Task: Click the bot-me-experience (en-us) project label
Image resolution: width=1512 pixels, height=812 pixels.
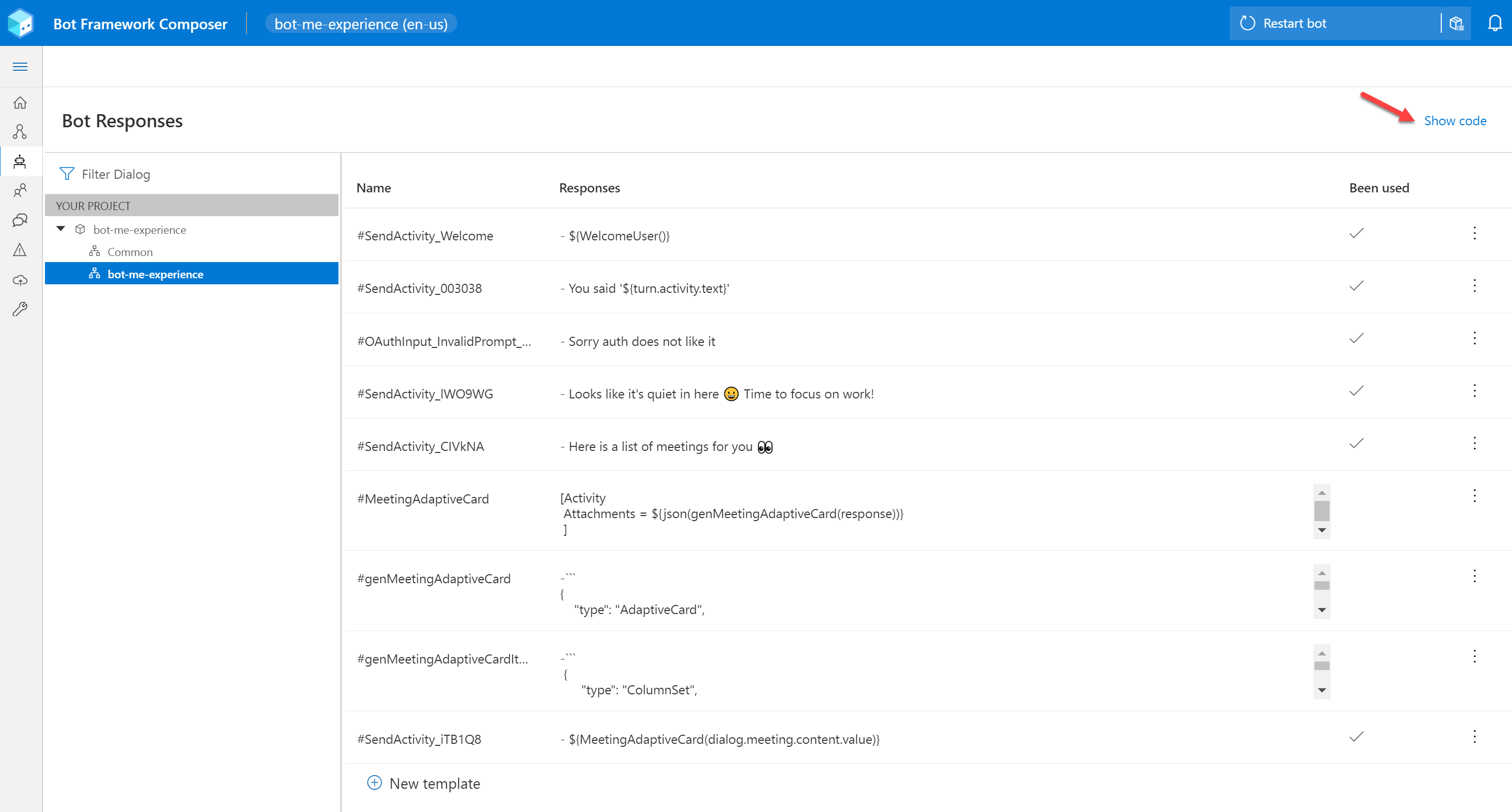Action: [361, 23]
